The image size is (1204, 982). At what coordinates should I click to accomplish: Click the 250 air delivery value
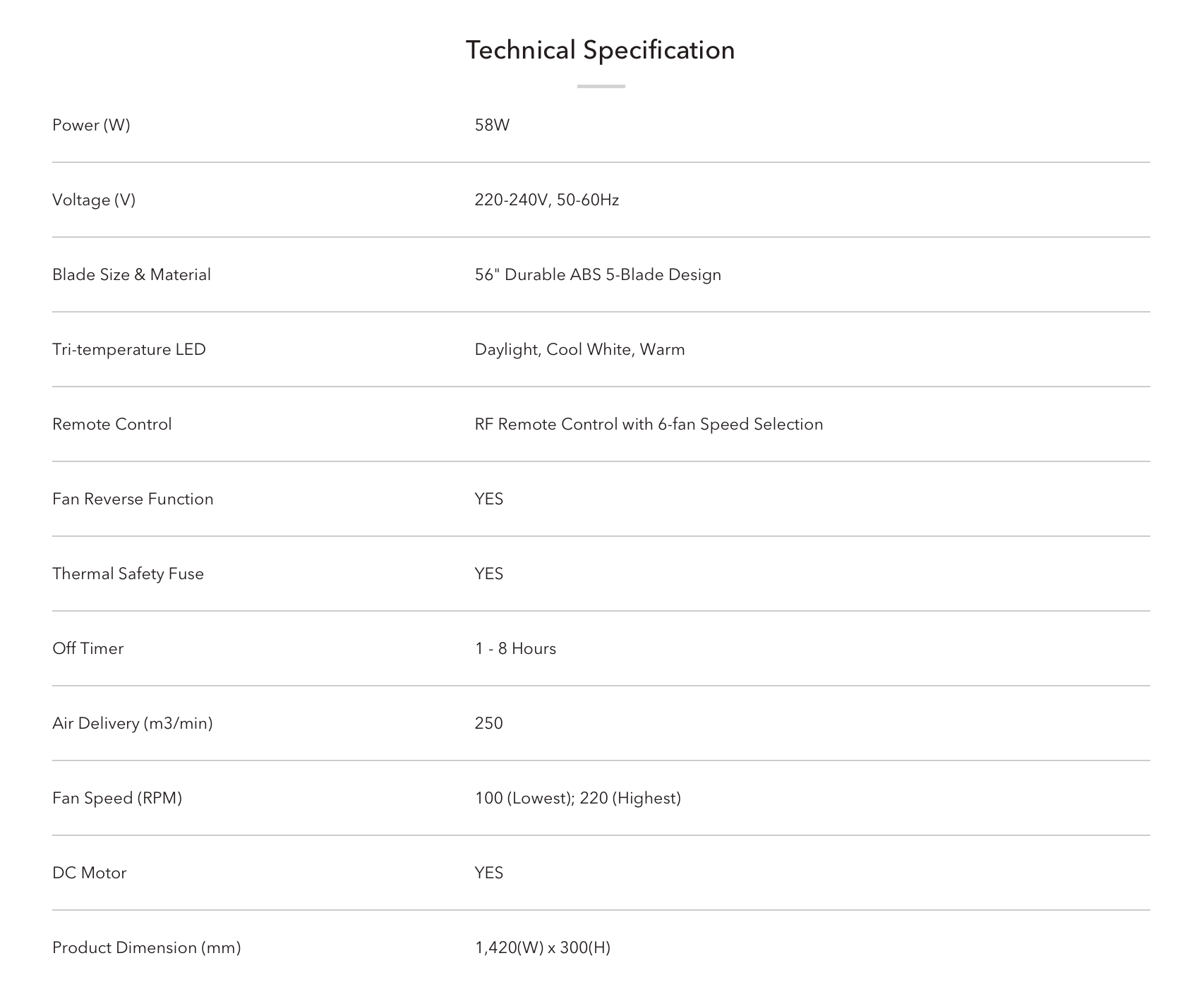[489, 724]
